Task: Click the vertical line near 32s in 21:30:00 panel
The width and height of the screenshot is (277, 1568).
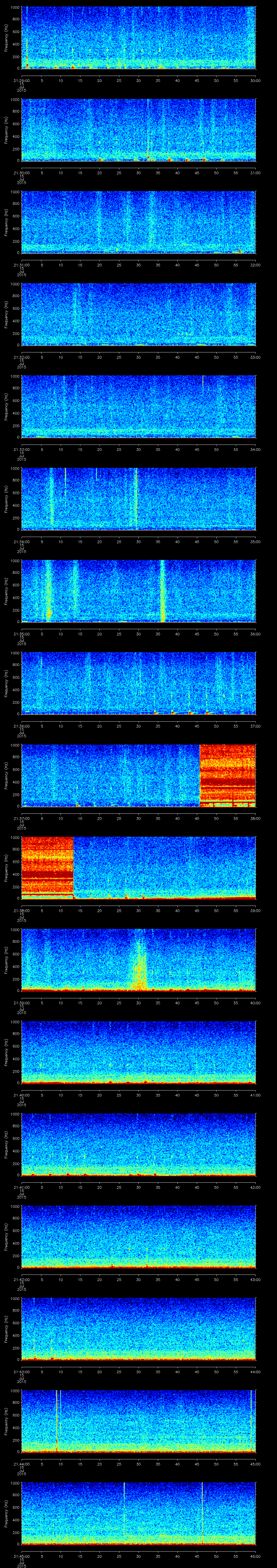Action: [x=147, y=129]
